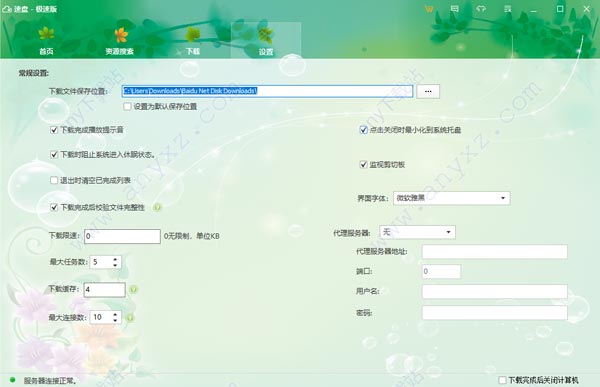Open the menu list icon beside minimize

[x=507, y=8]
